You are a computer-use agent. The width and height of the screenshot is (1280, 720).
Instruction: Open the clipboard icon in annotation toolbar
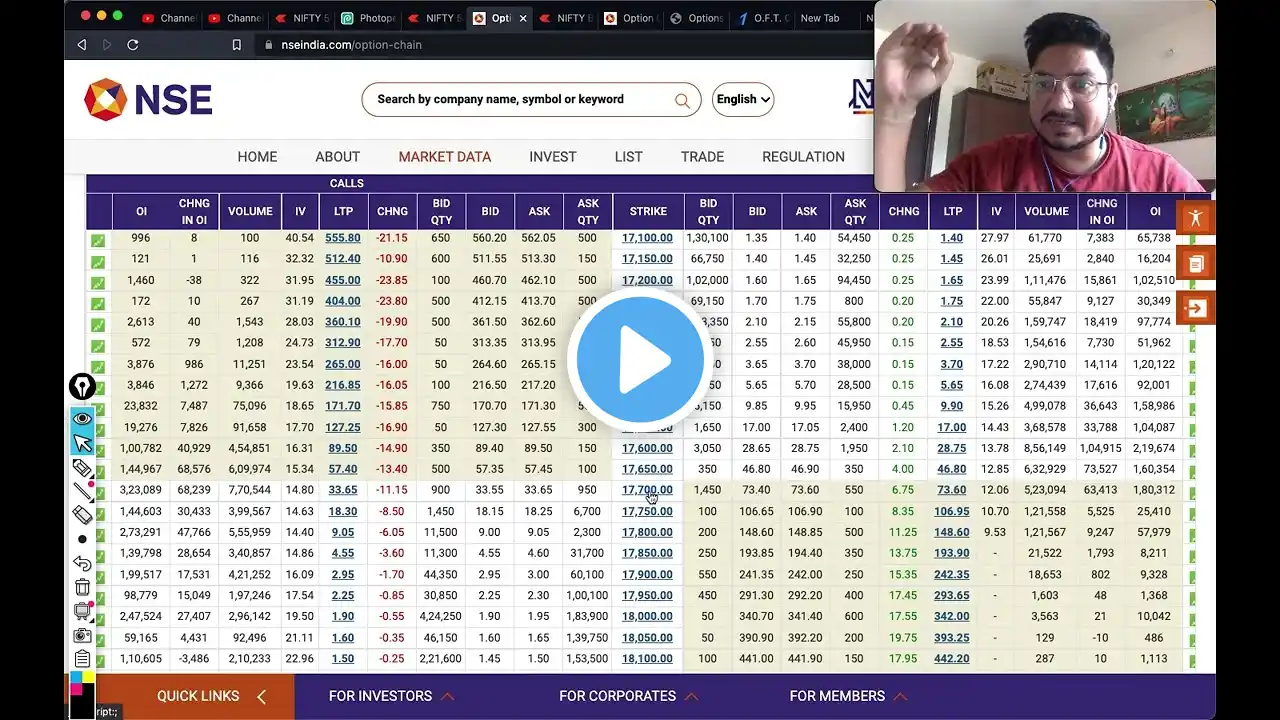[82, 659]
